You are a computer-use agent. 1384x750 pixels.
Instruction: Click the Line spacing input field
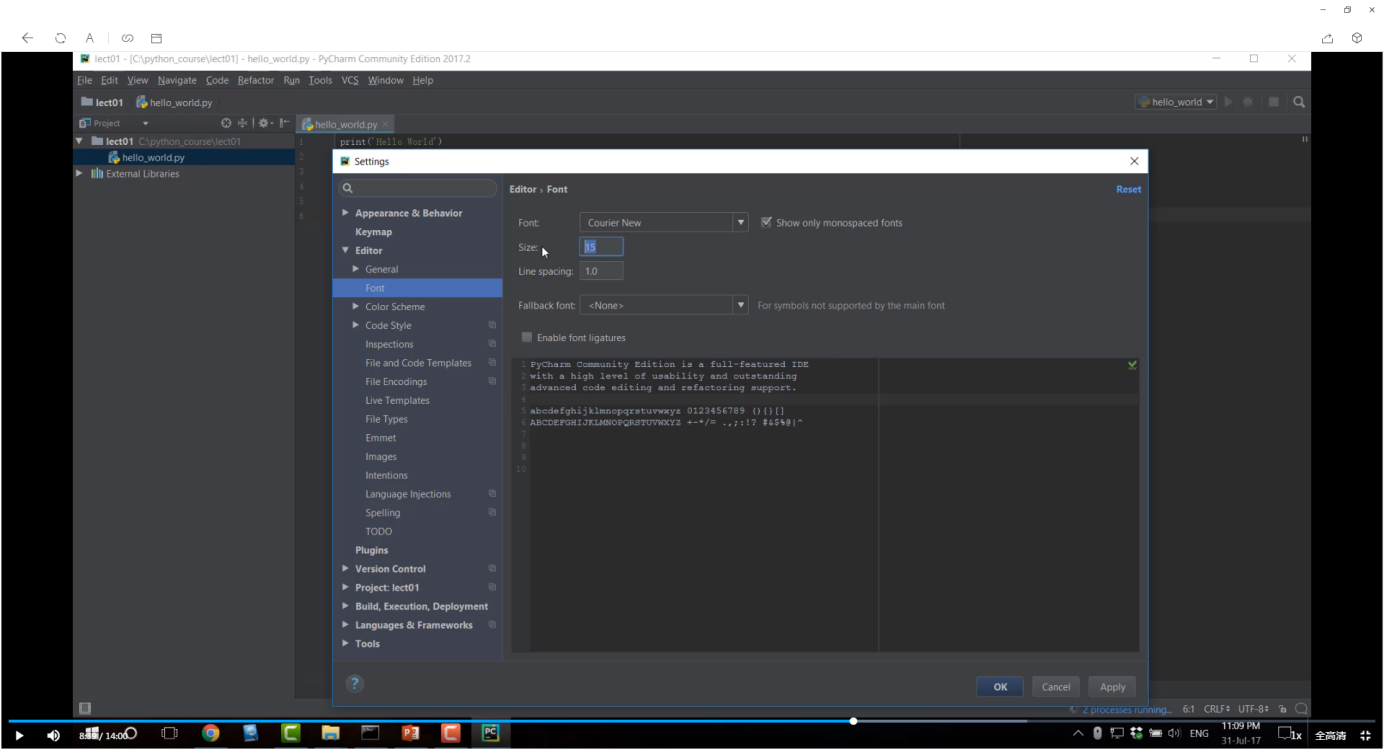tap(602, 271)
